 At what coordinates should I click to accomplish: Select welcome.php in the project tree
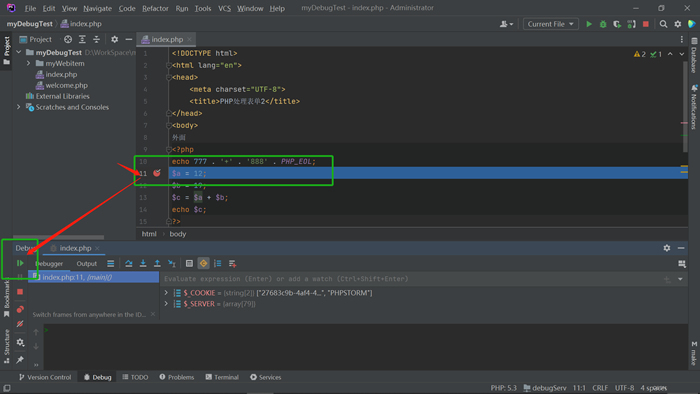[x=67, y=85]
